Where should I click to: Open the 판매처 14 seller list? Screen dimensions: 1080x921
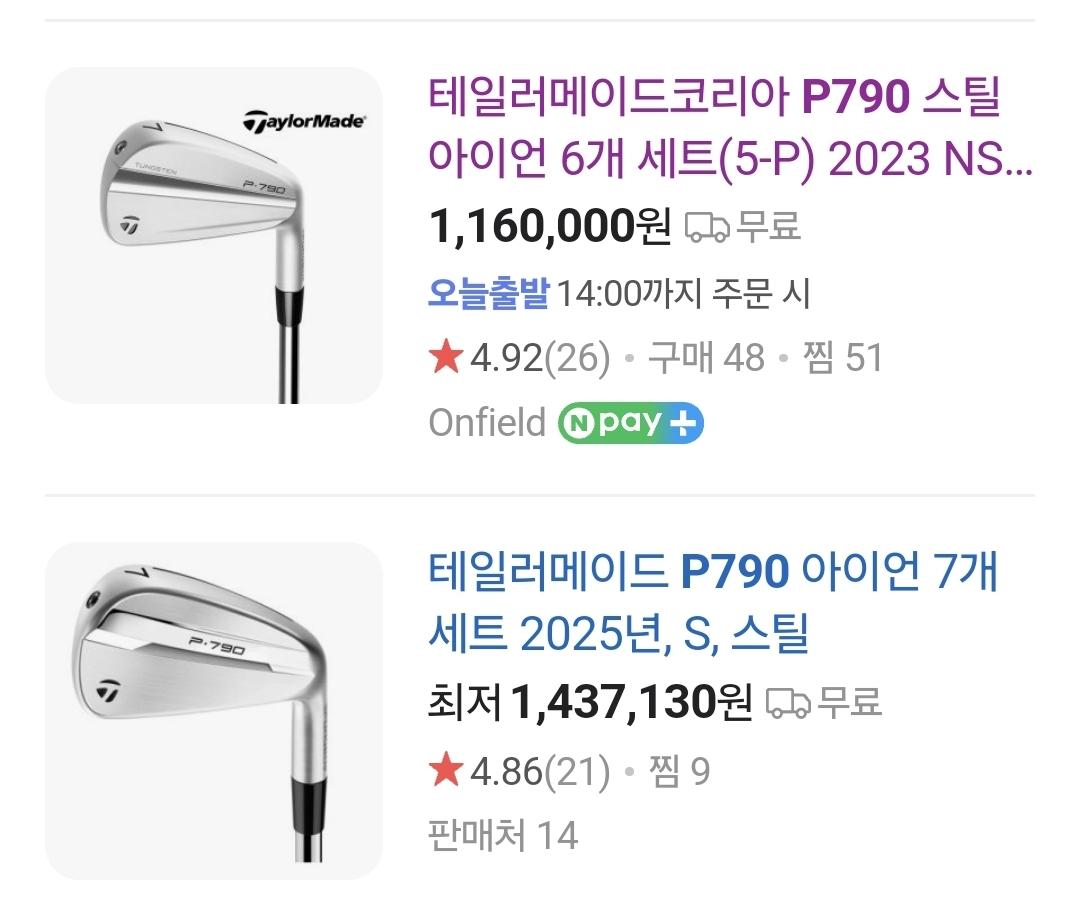[503, 835]
